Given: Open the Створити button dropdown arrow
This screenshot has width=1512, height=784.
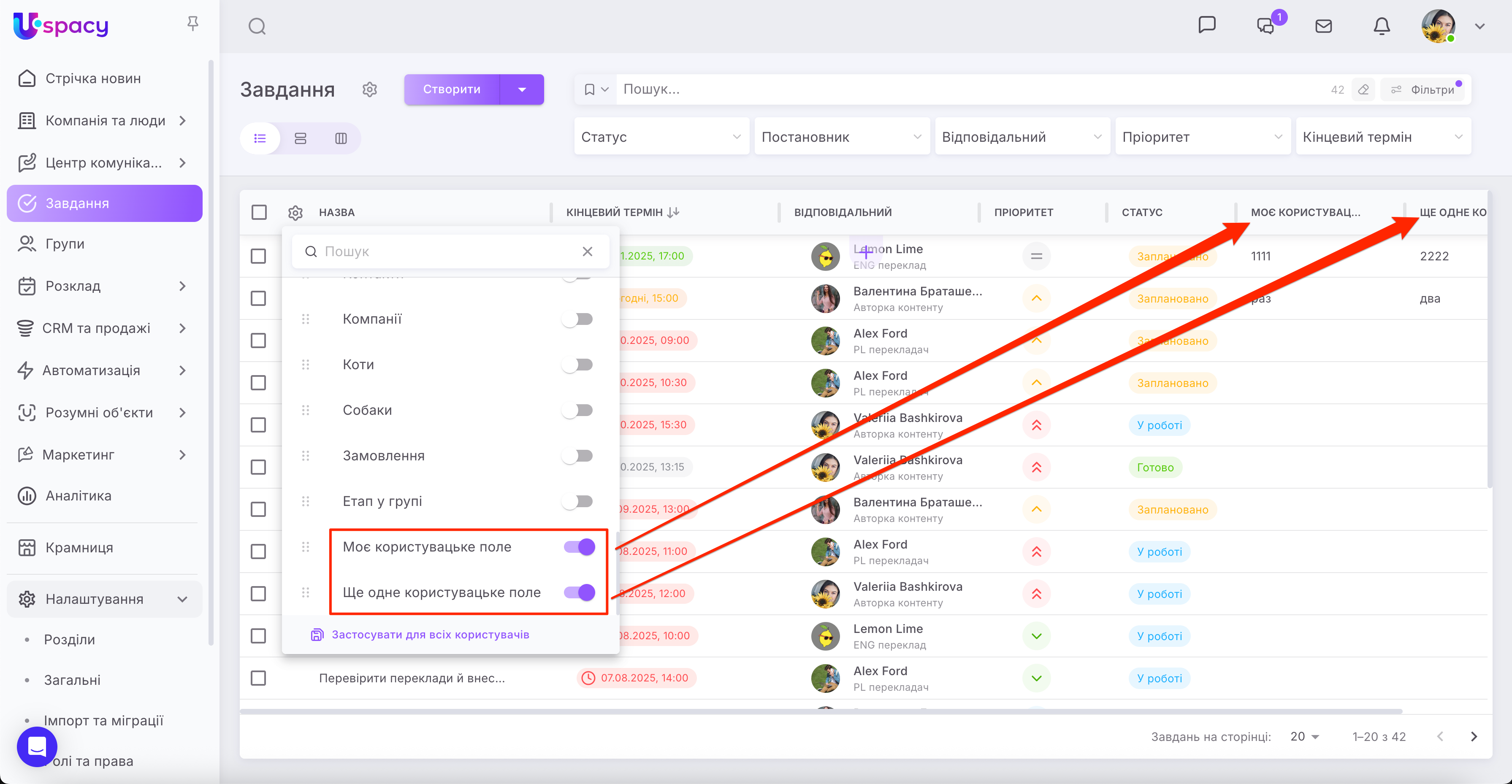Looking at the screenshot, I should point(522,90).
